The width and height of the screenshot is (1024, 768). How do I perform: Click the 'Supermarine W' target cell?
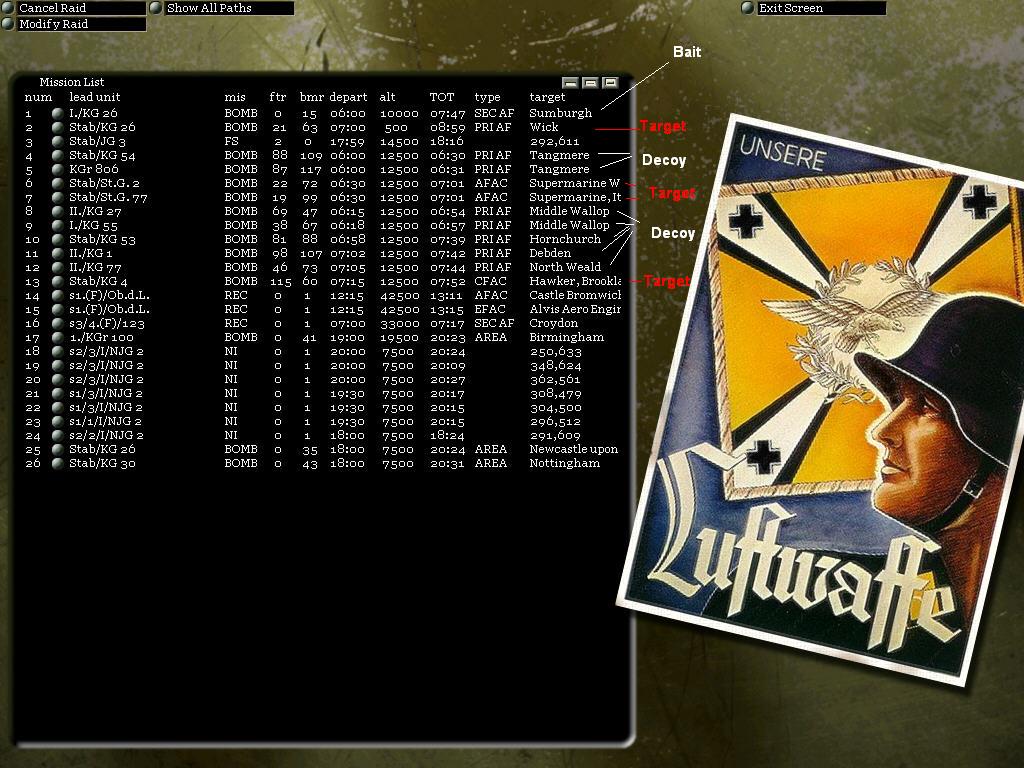click(x=574, y=184)
